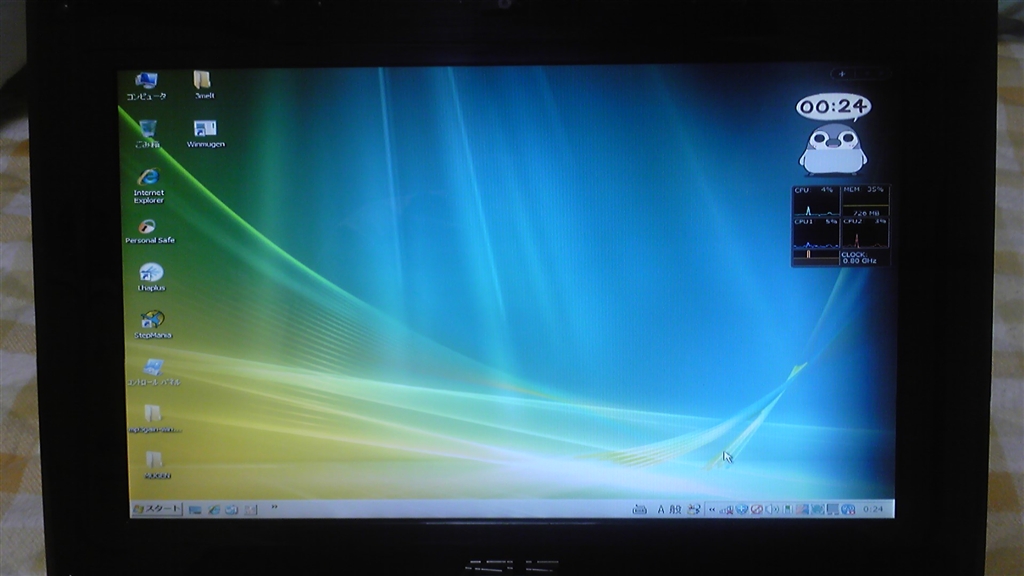This screenshot has height=576, width=1024.
Task: Launch the Winmugen shortcut
Action: (x=205, y=134)
